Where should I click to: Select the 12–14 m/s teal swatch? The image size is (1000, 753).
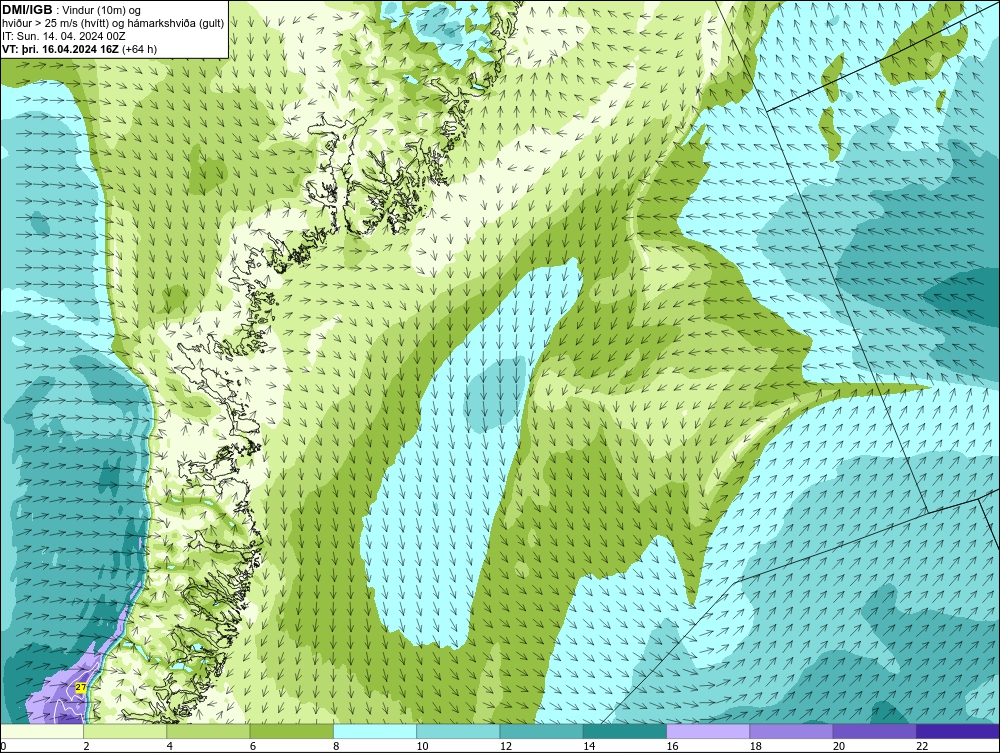541,731
